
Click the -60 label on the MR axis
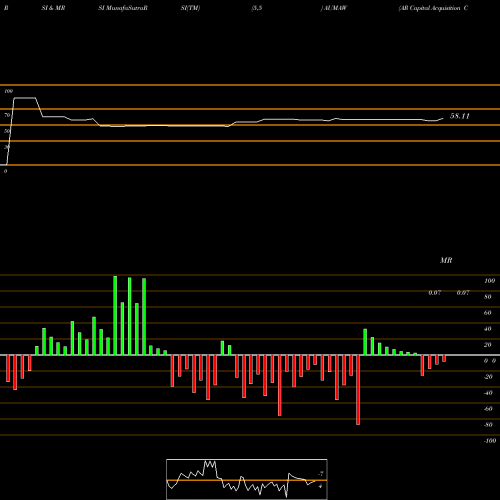click(x=488, y=409)
